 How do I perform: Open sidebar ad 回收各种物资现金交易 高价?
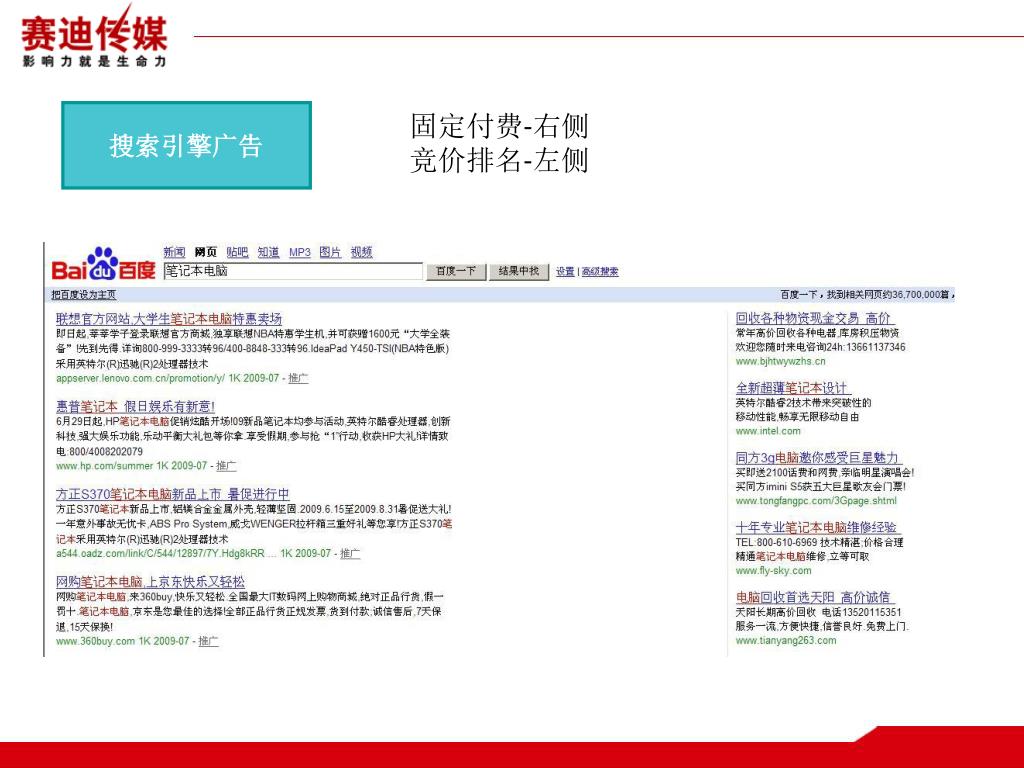coord(814,318)
